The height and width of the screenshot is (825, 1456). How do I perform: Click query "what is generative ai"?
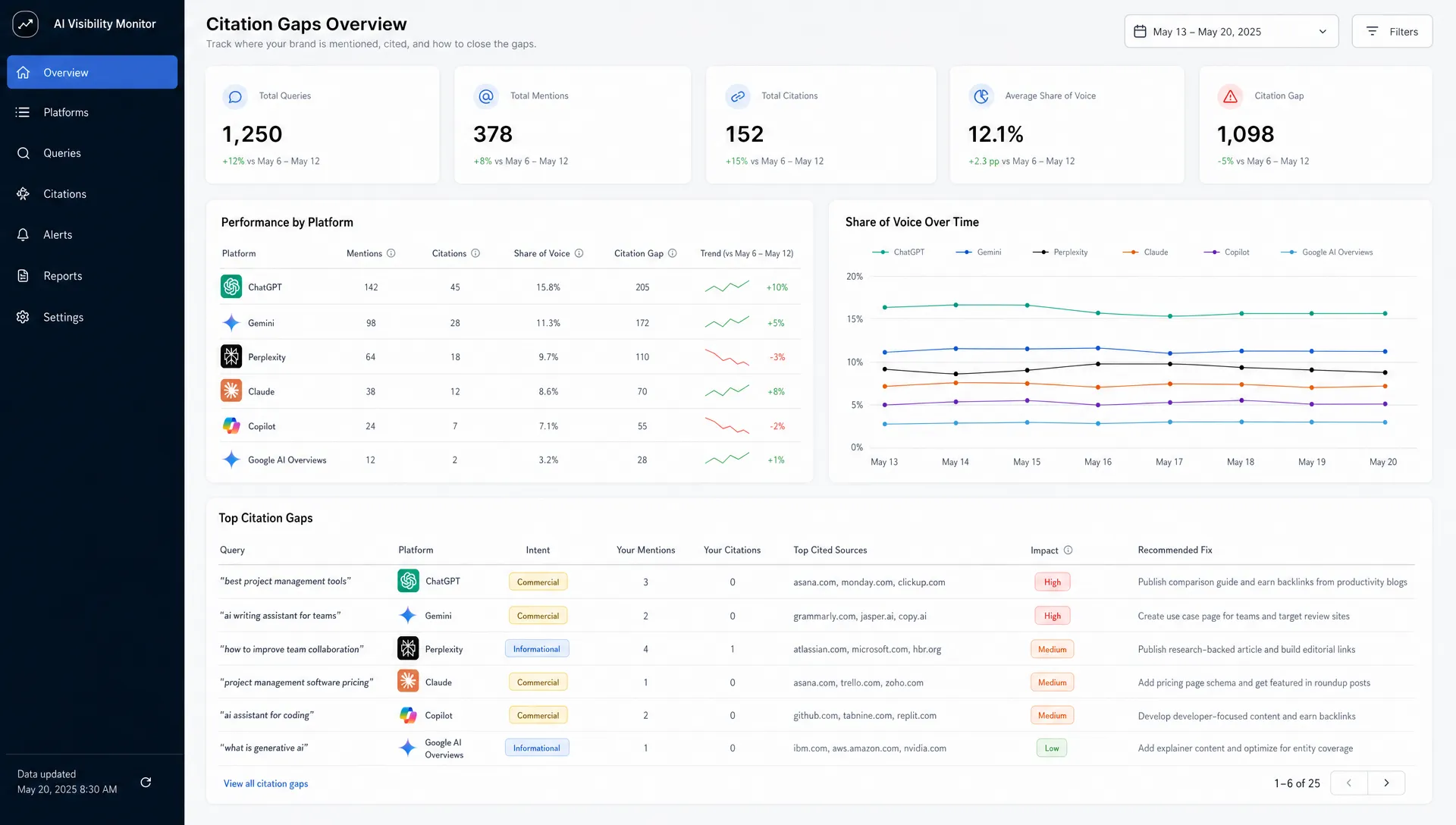pos(264,748)
